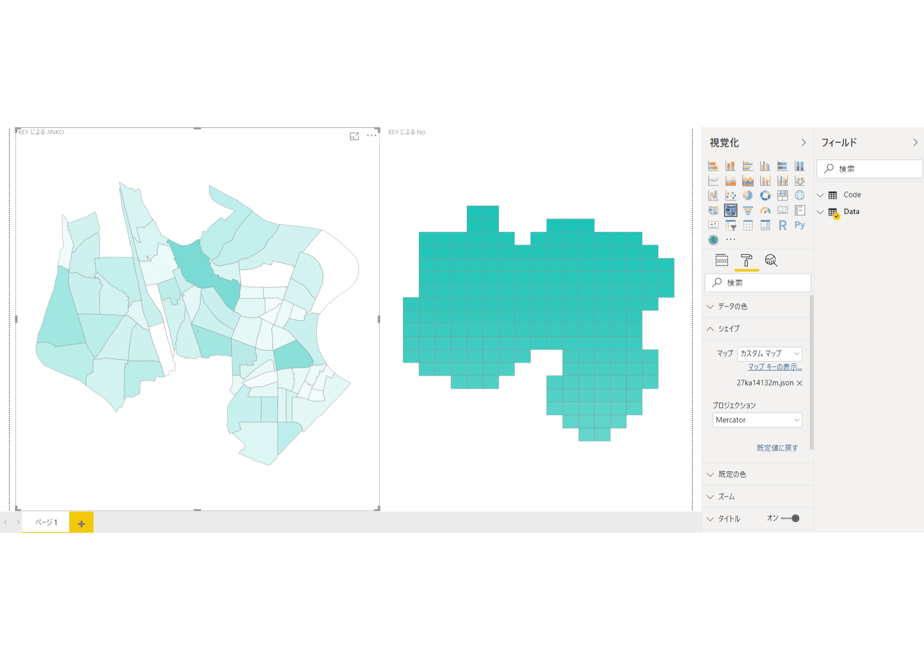Open more custom visuals ellipsis
Image resolution: width=924 pixels, height=660 pixels.
click(x=731, y=240)
